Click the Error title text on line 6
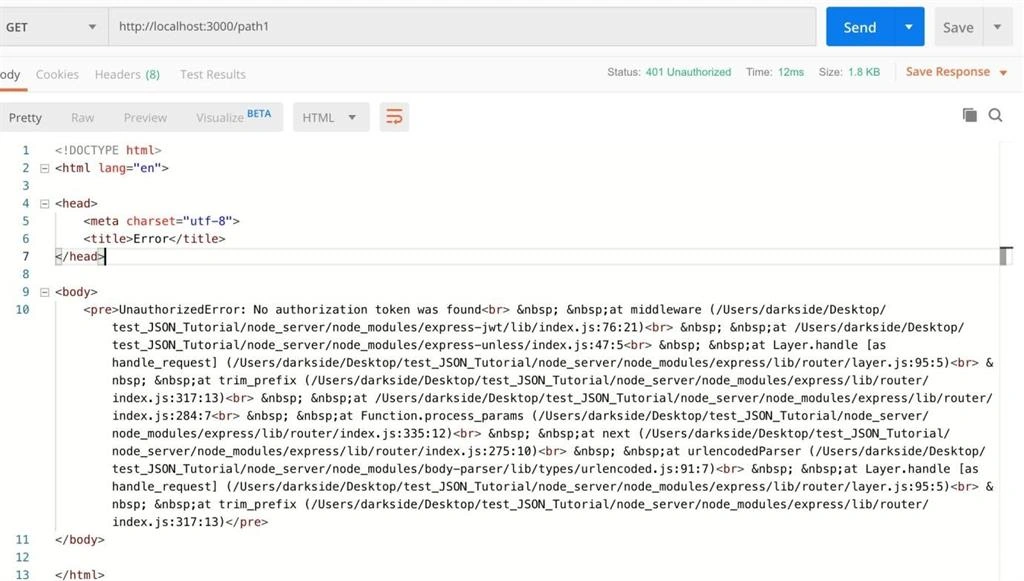Viewport: 1024px width, 581px height. click(x=151, y=239)
